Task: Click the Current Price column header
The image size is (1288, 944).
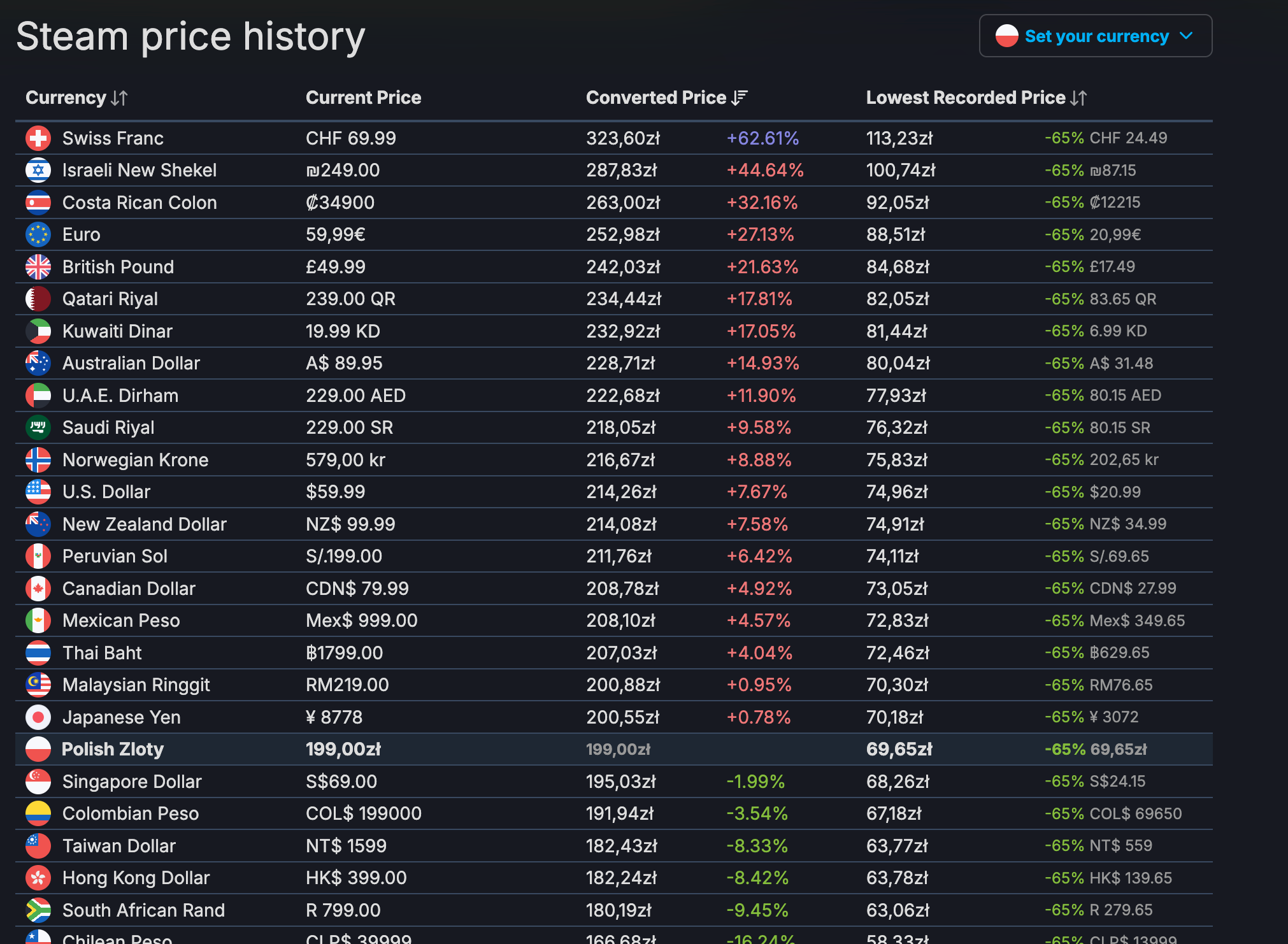Action: [363, 97]
